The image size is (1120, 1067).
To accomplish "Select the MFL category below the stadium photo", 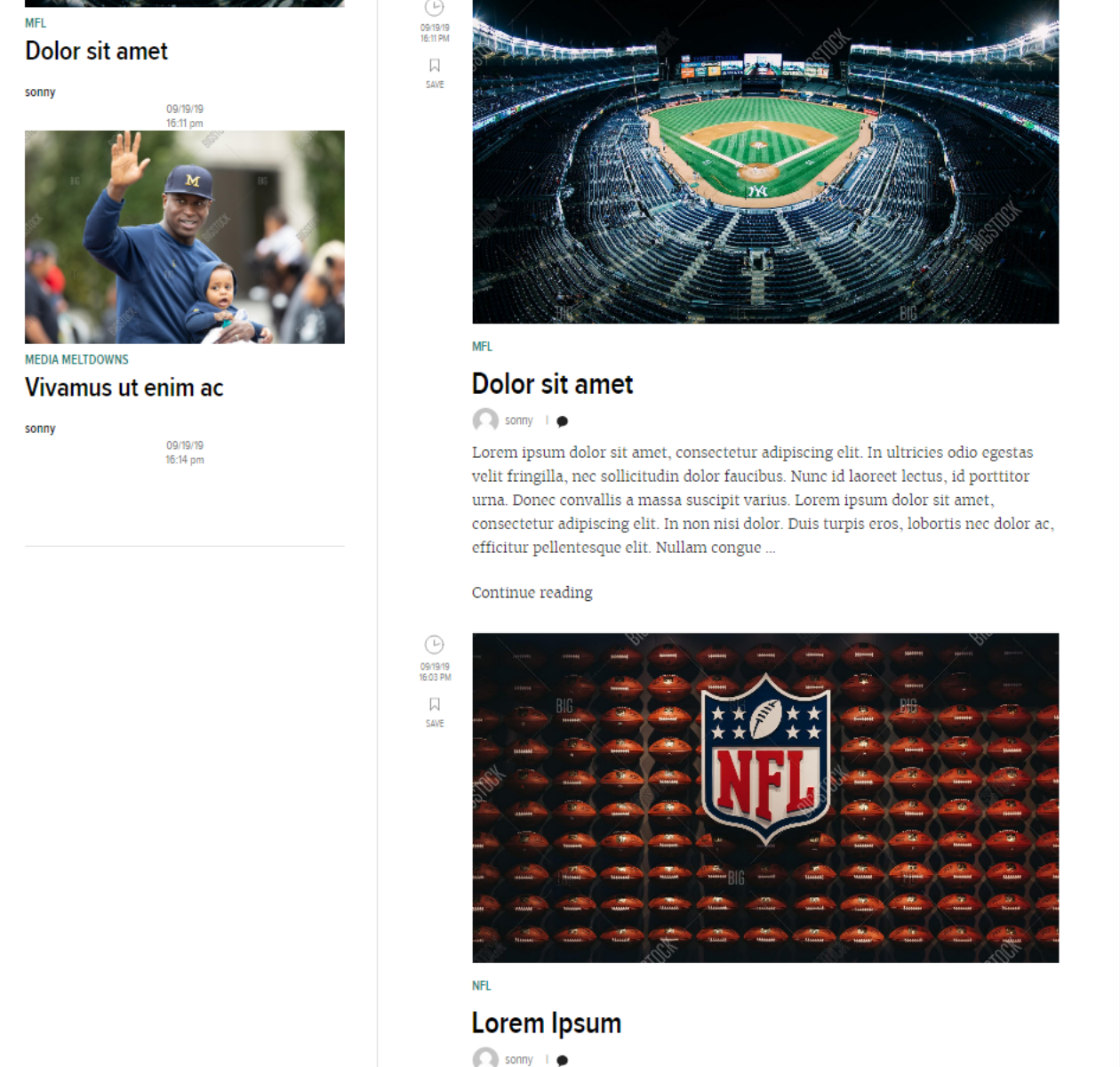I will click(482, 347).
